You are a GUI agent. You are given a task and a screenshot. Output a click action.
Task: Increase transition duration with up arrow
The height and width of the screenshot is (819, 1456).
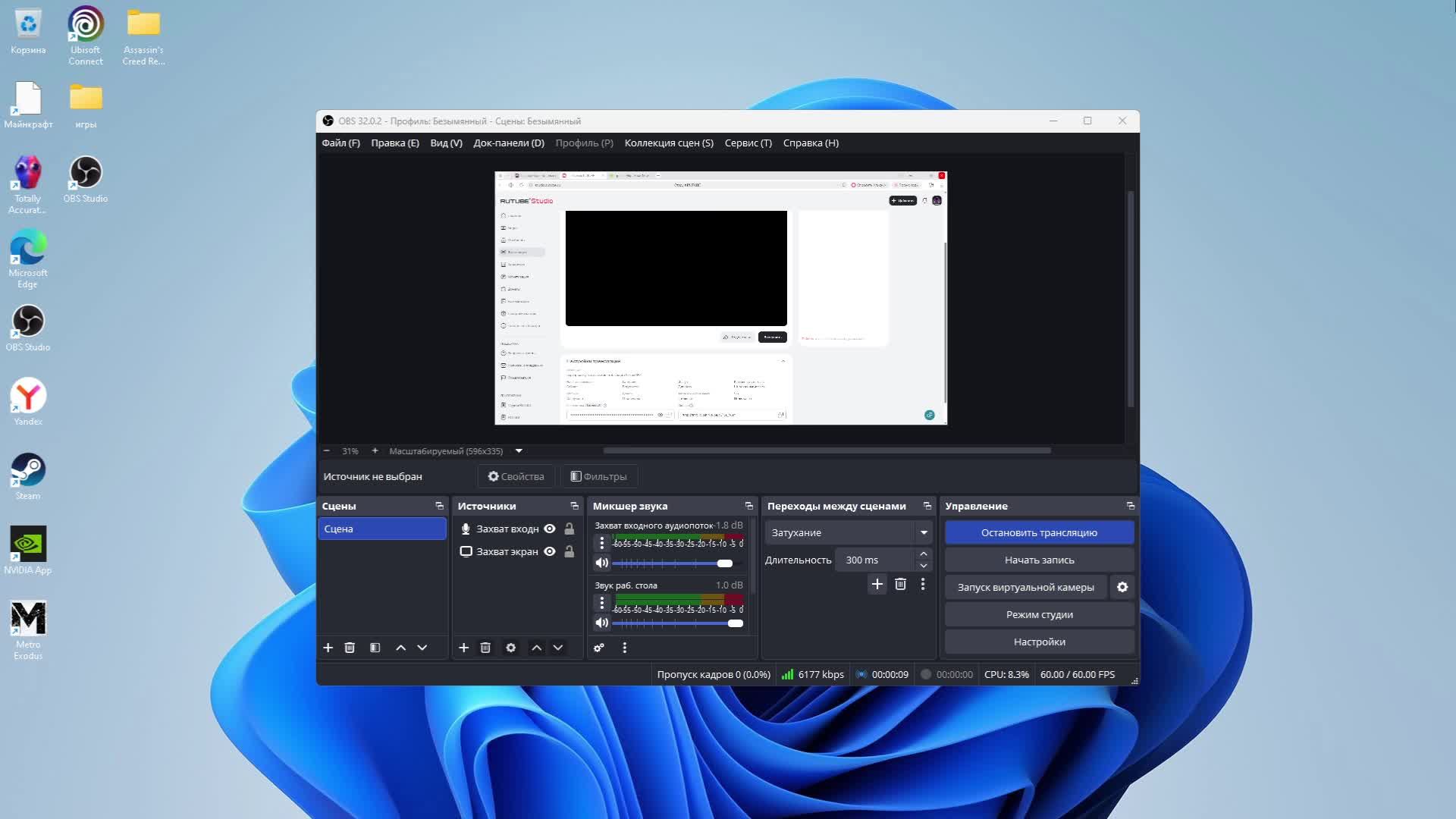click(x=924, y=554)
